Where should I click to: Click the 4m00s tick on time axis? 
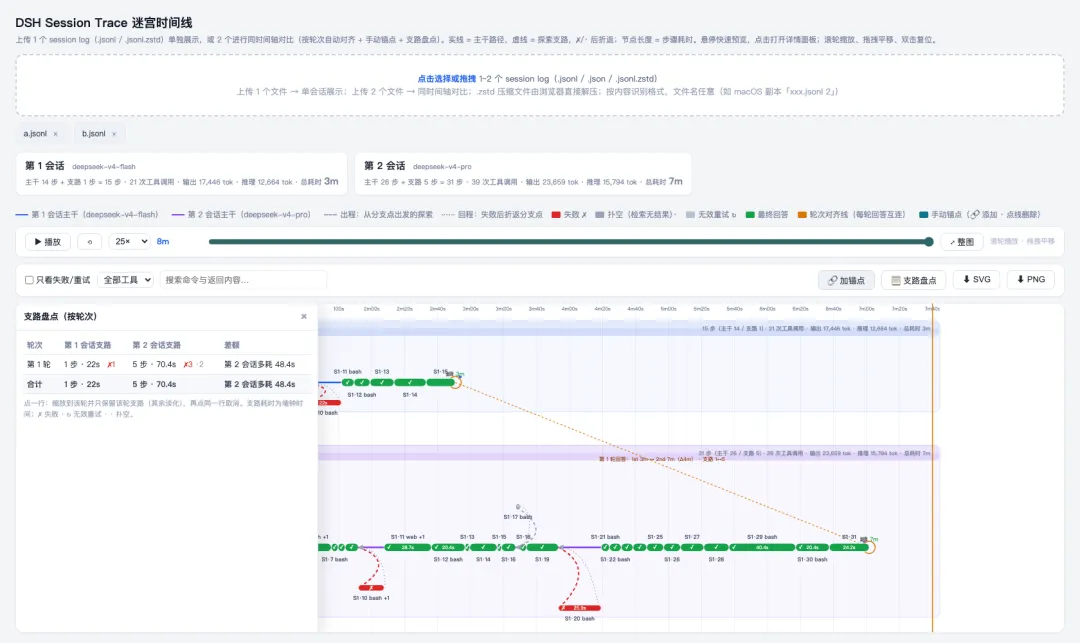click(569, 309)
